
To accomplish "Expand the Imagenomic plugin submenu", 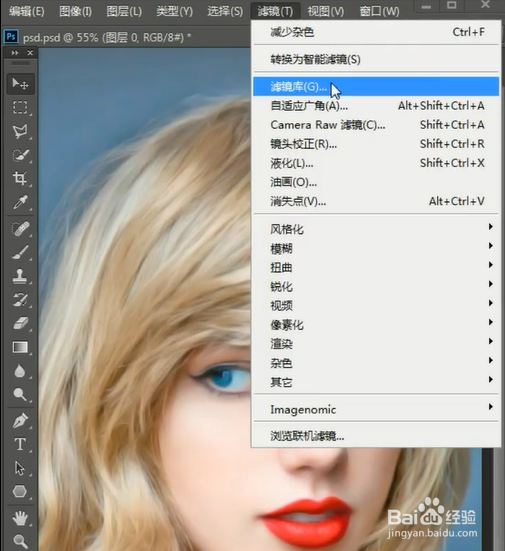I will 376,409.
